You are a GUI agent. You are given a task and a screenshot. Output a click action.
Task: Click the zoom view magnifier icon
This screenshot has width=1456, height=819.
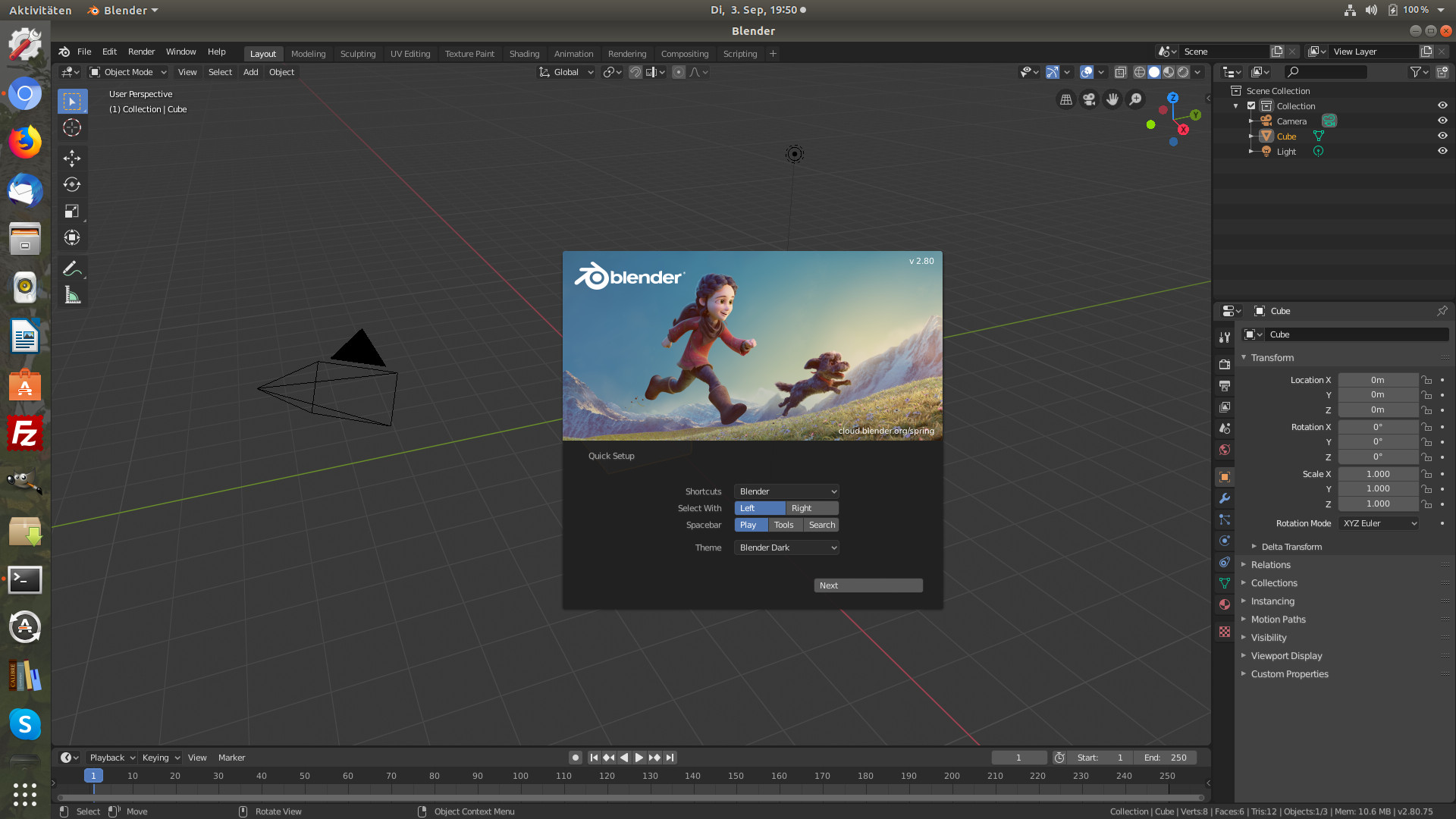(1135, 99)
